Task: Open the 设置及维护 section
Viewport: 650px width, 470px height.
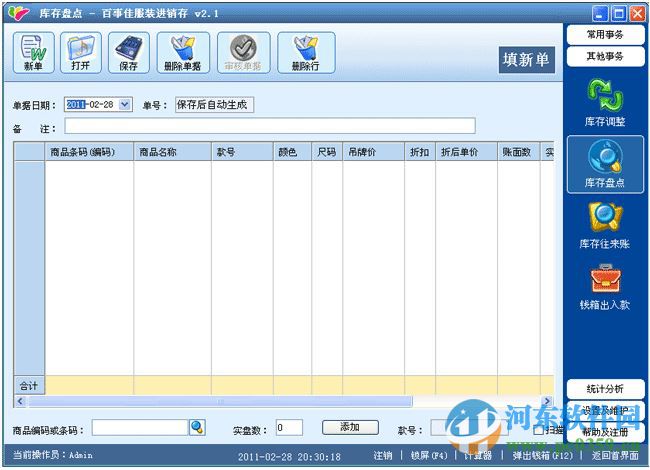Action: pos(605,410)
